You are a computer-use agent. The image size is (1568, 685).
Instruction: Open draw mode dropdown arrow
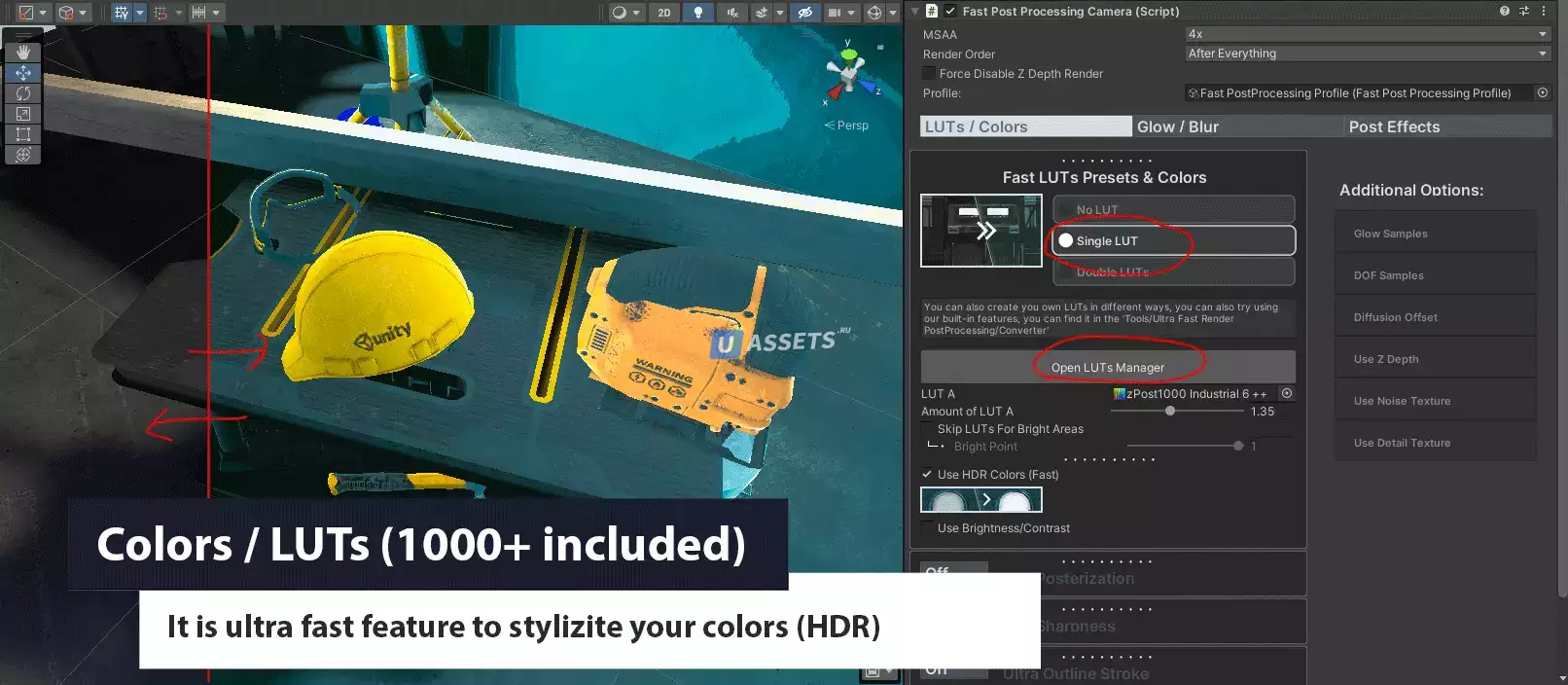pos(635,13)
